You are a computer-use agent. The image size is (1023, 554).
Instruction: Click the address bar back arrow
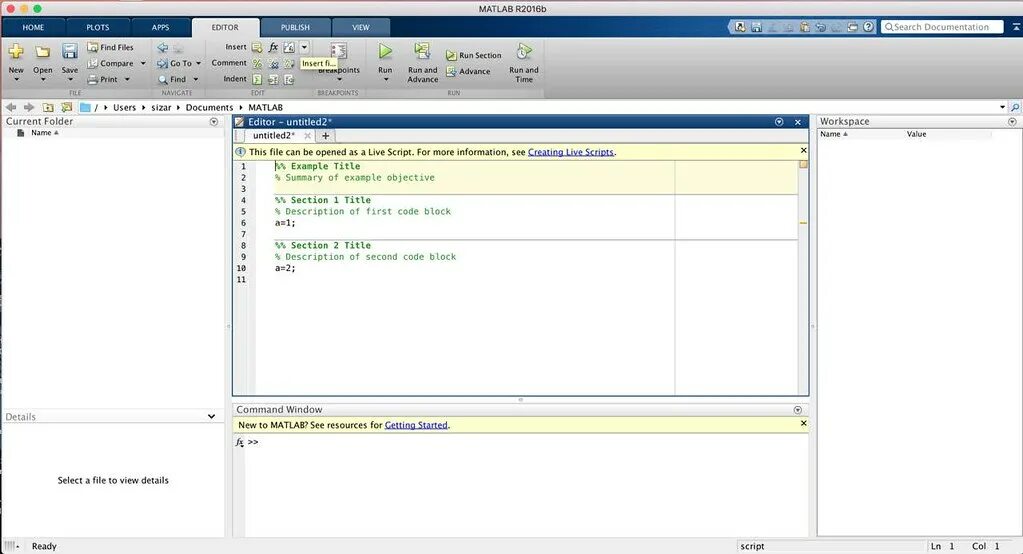click(11, 107)
